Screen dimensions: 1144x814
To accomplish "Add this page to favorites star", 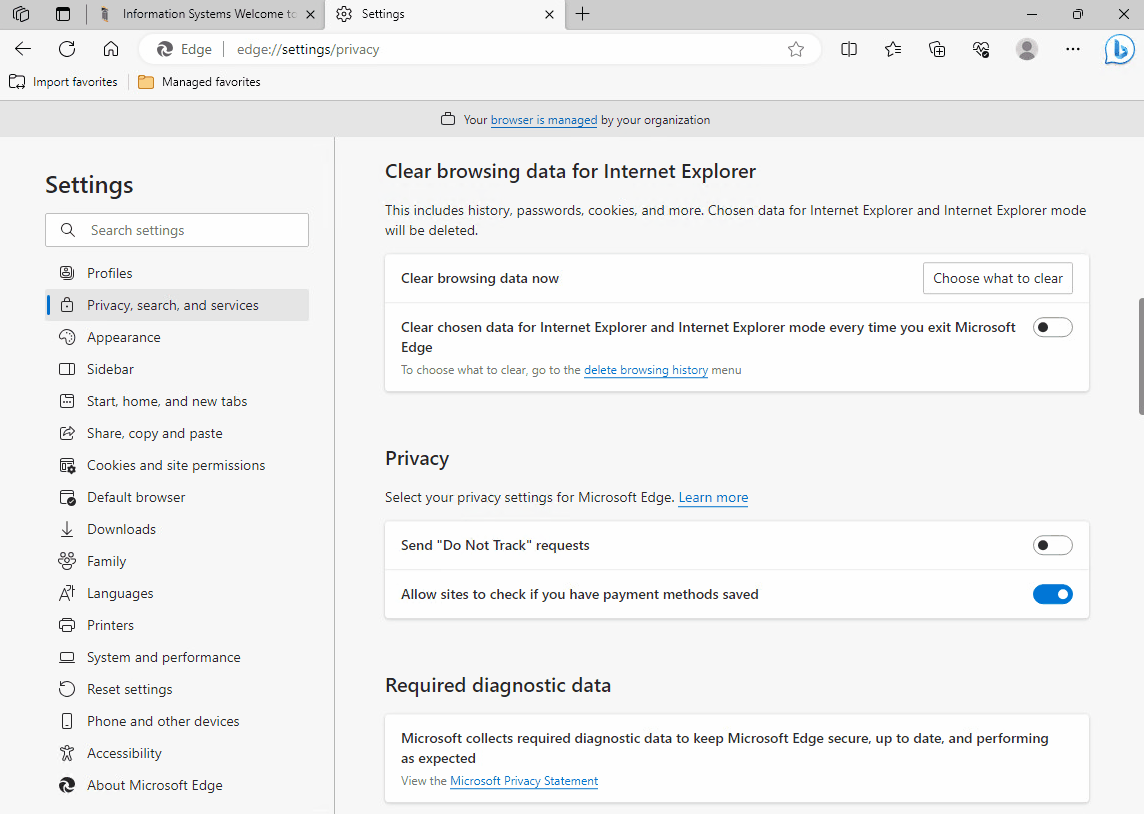I will 796,49.
